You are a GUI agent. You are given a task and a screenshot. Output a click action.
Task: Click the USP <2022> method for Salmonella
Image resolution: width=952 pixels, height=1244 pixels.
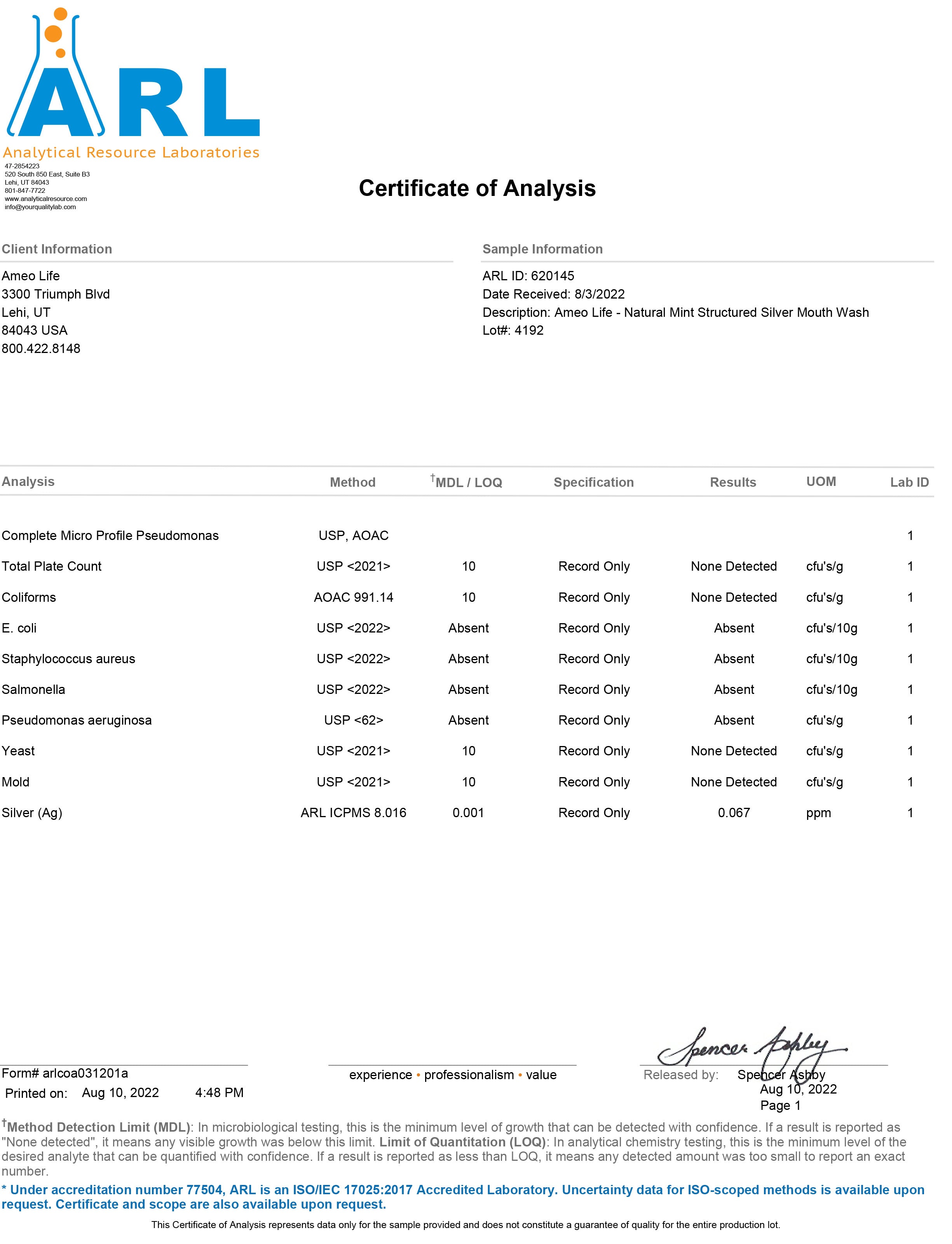click(353, 690)
